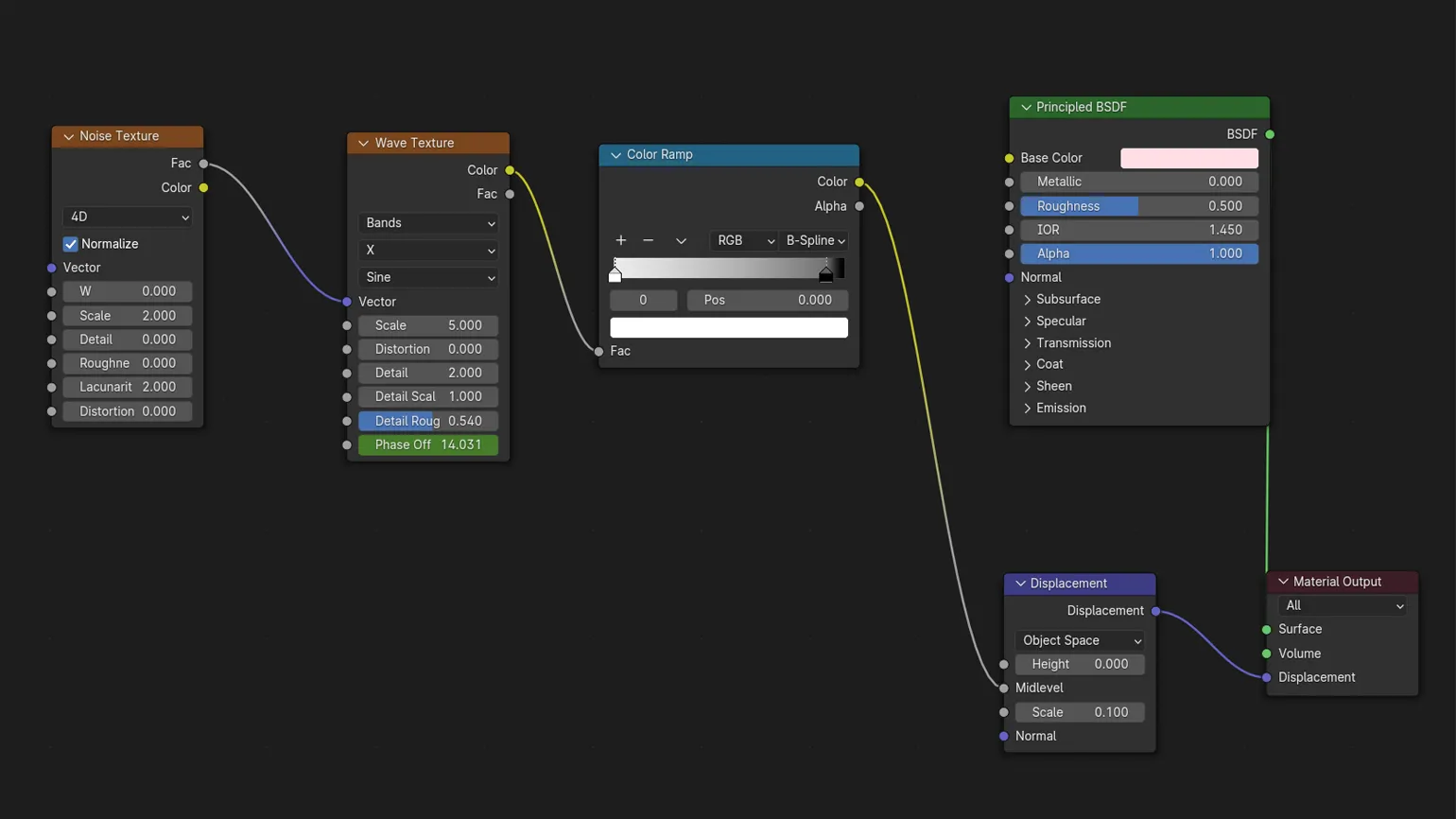Expand the Emission section

1028,408
